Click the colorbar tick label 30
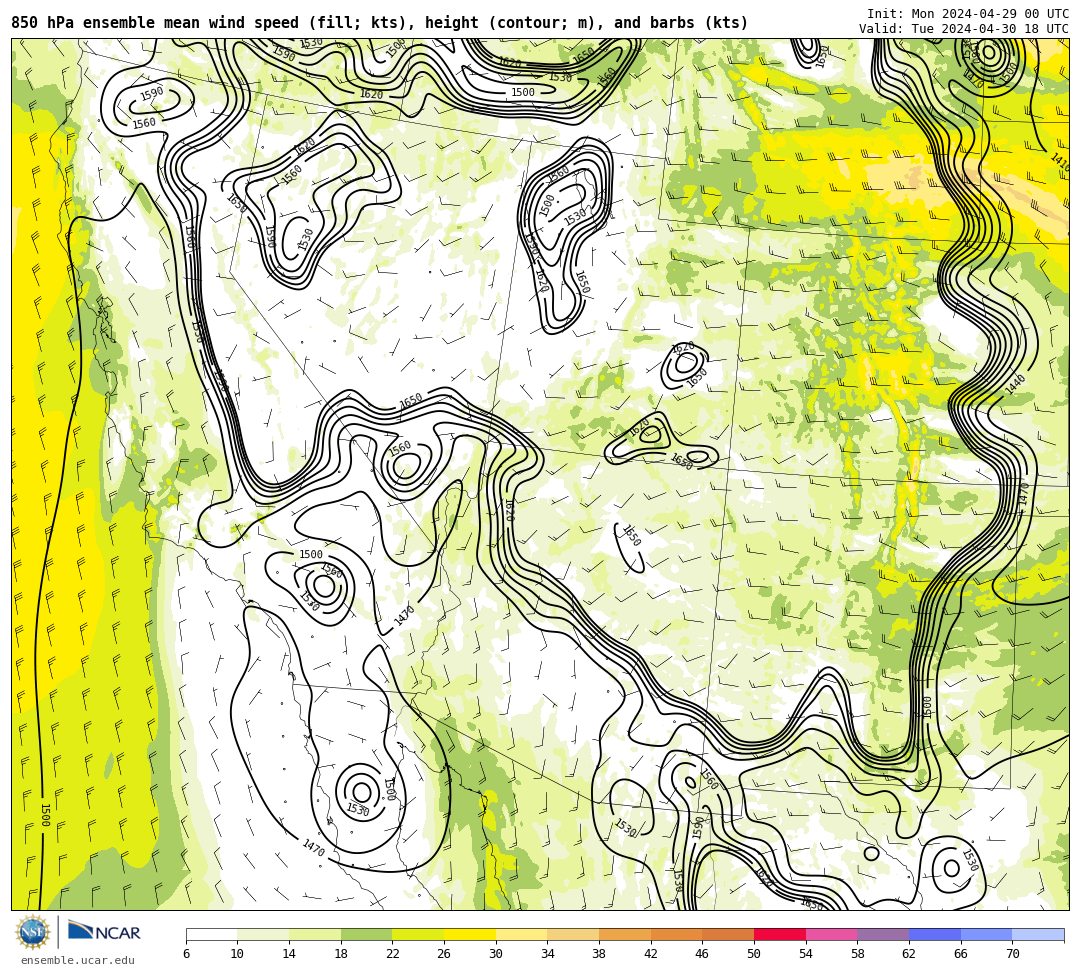 [x=496, y=954]
